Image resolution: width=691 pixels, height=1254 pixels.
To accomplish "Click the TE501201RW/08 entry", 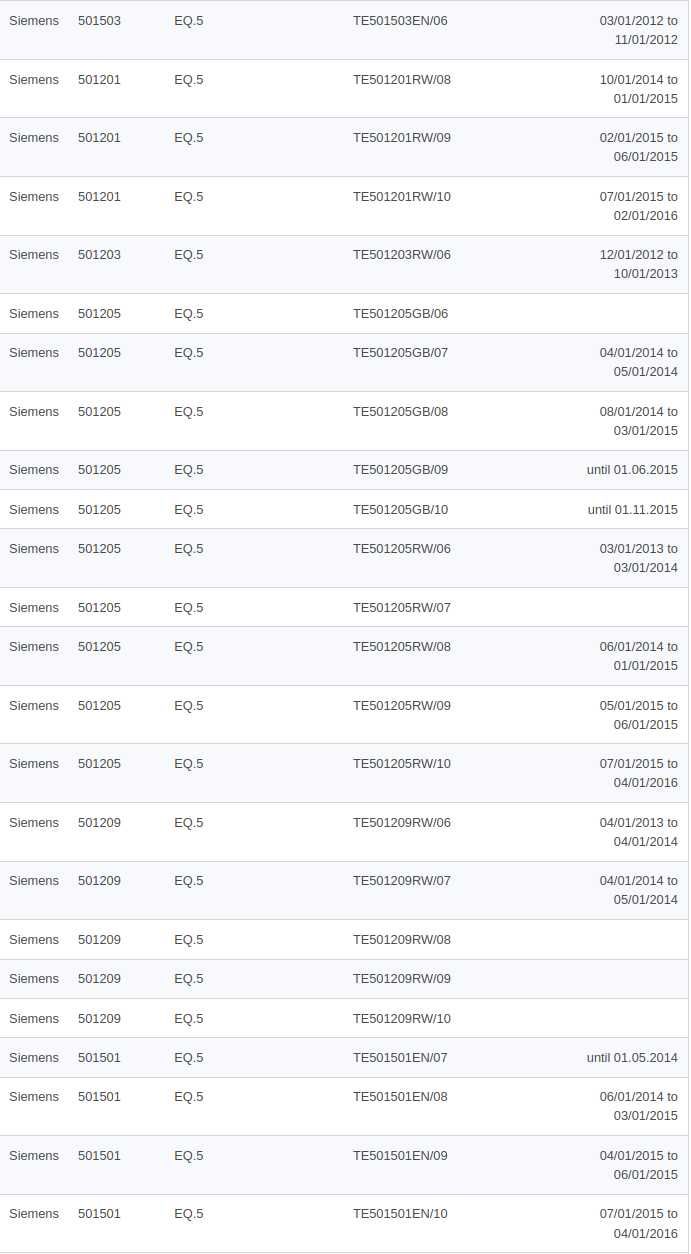I will click(x=402, y=80).
